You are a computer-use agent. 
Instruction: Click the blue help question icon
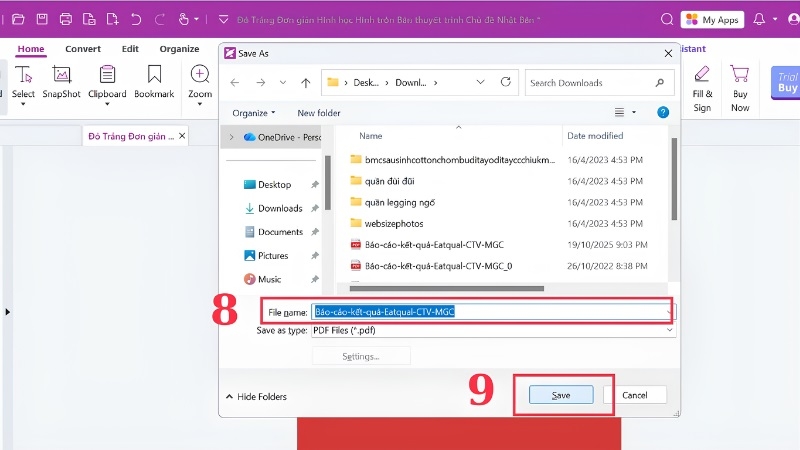[663, 112]
